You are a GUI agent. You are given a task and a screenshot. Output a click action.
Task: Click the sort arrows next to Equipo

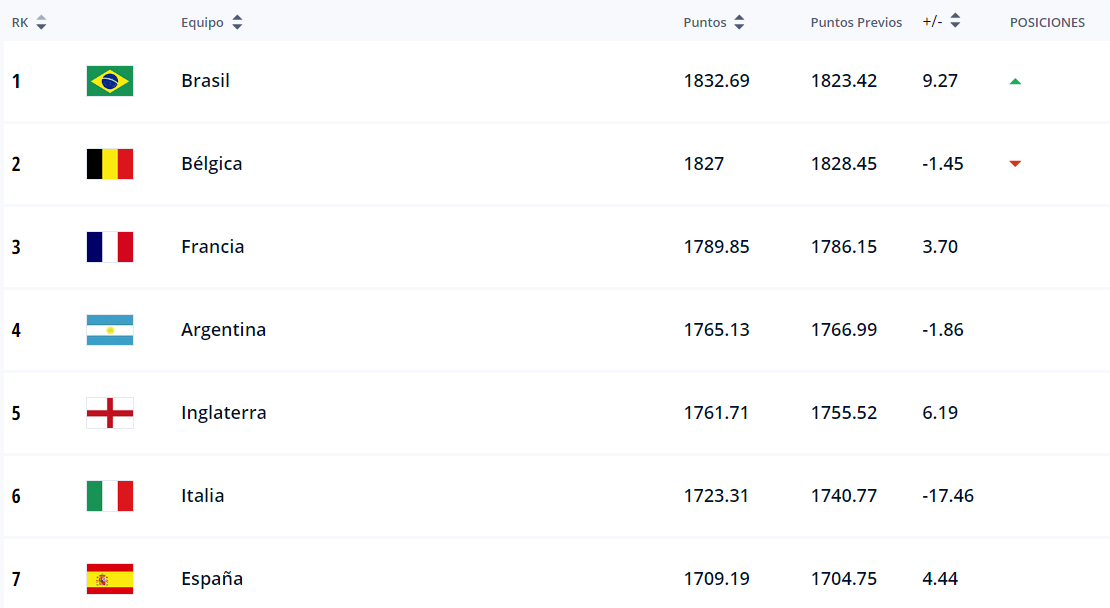click(x=236, y=21)
